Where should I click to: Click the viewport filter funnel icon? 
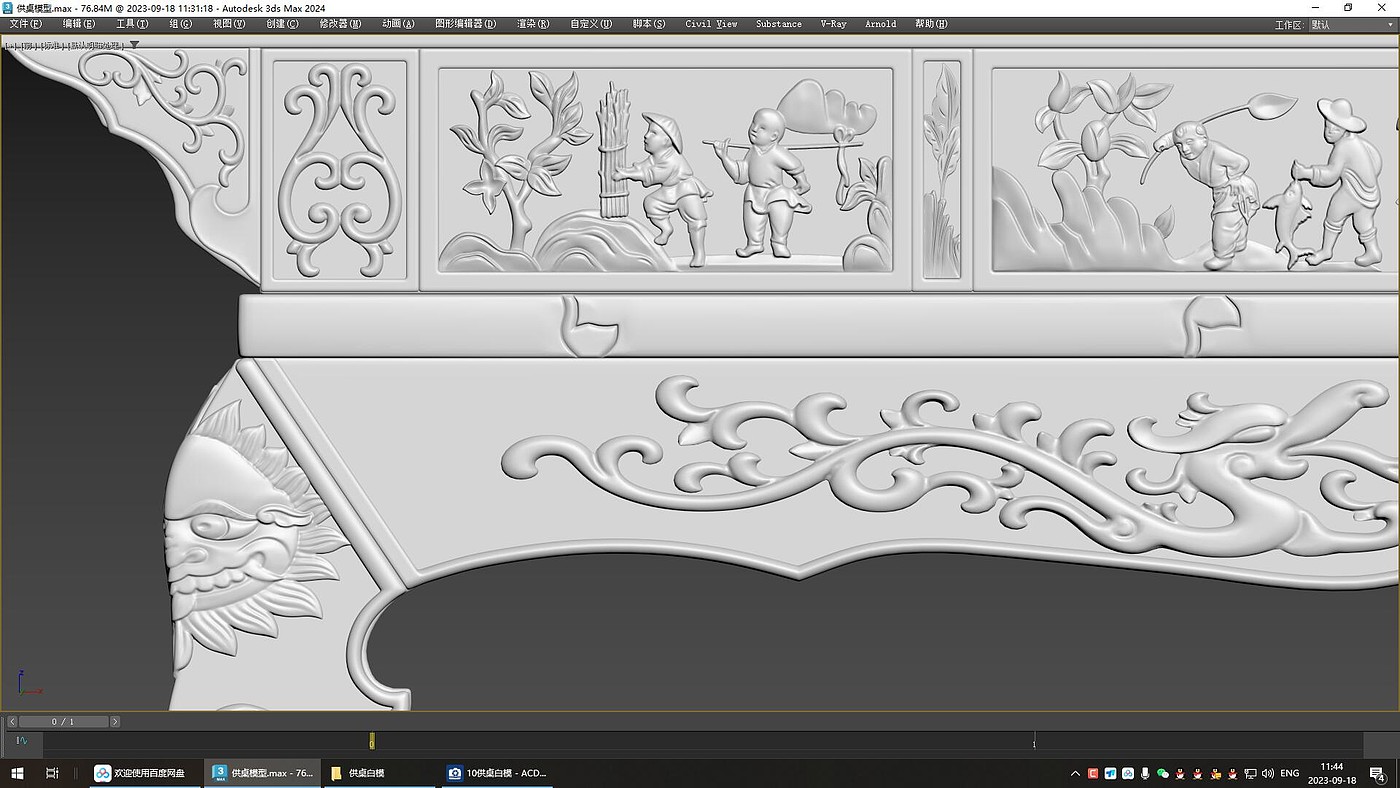[x=134, y=44]
